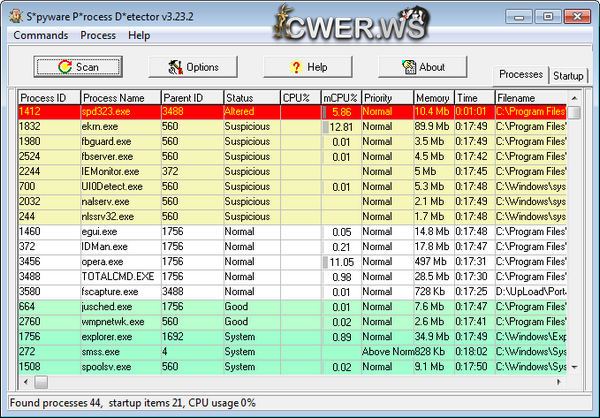This screenshot has width=600, height=418.
Task: Open the Help menu in menu bar
Action: [139, 35]
